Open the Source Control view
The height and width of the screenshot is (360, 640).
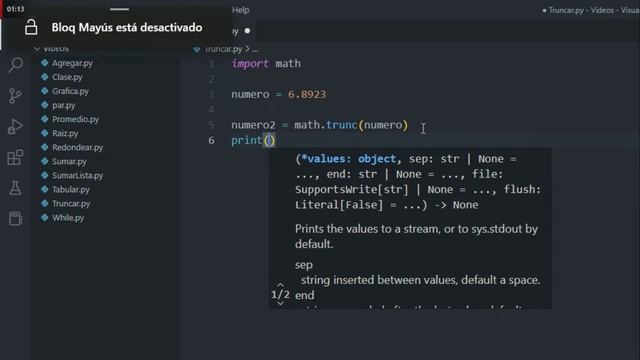(x=16, y=96)
